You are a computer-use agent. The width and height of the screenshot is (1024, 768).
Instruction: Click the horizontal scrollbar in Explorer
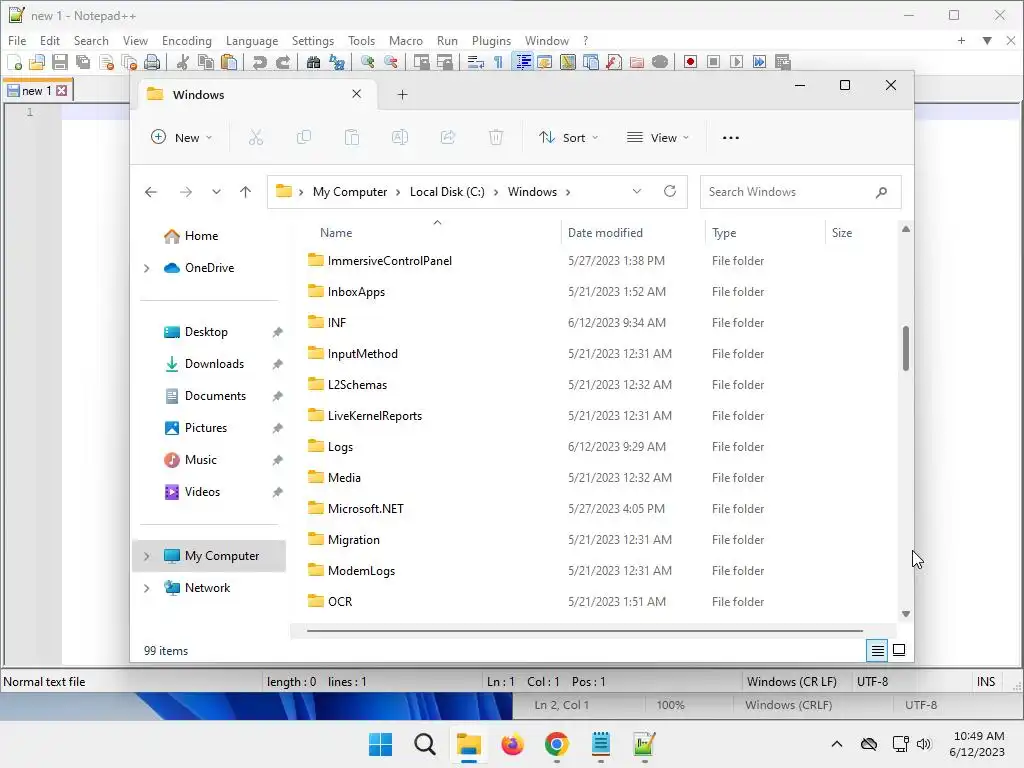(x=584, y=631)
